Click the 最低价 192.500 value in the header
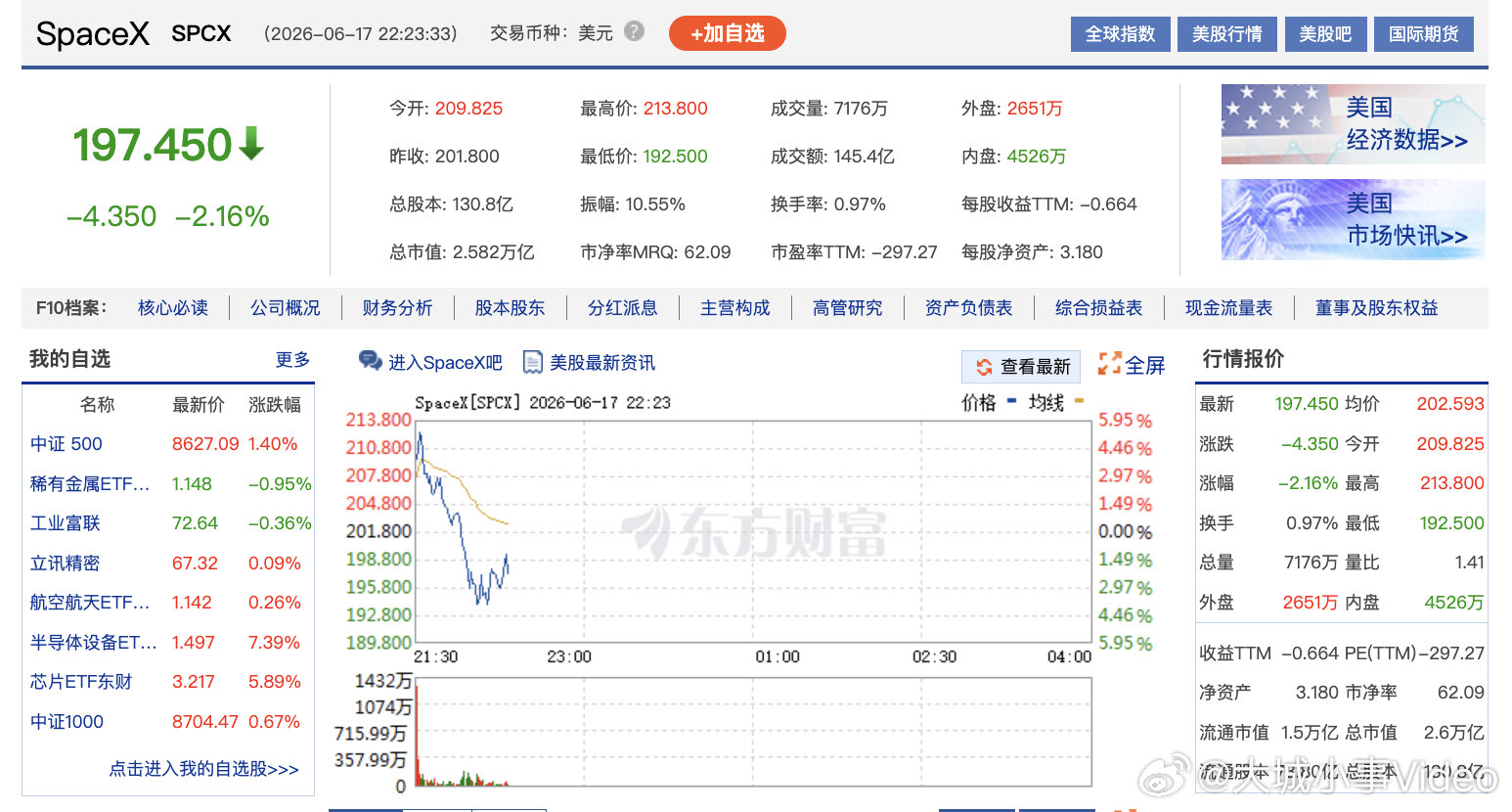Viewport: 1512px width, 812px height. click(675, 157)
